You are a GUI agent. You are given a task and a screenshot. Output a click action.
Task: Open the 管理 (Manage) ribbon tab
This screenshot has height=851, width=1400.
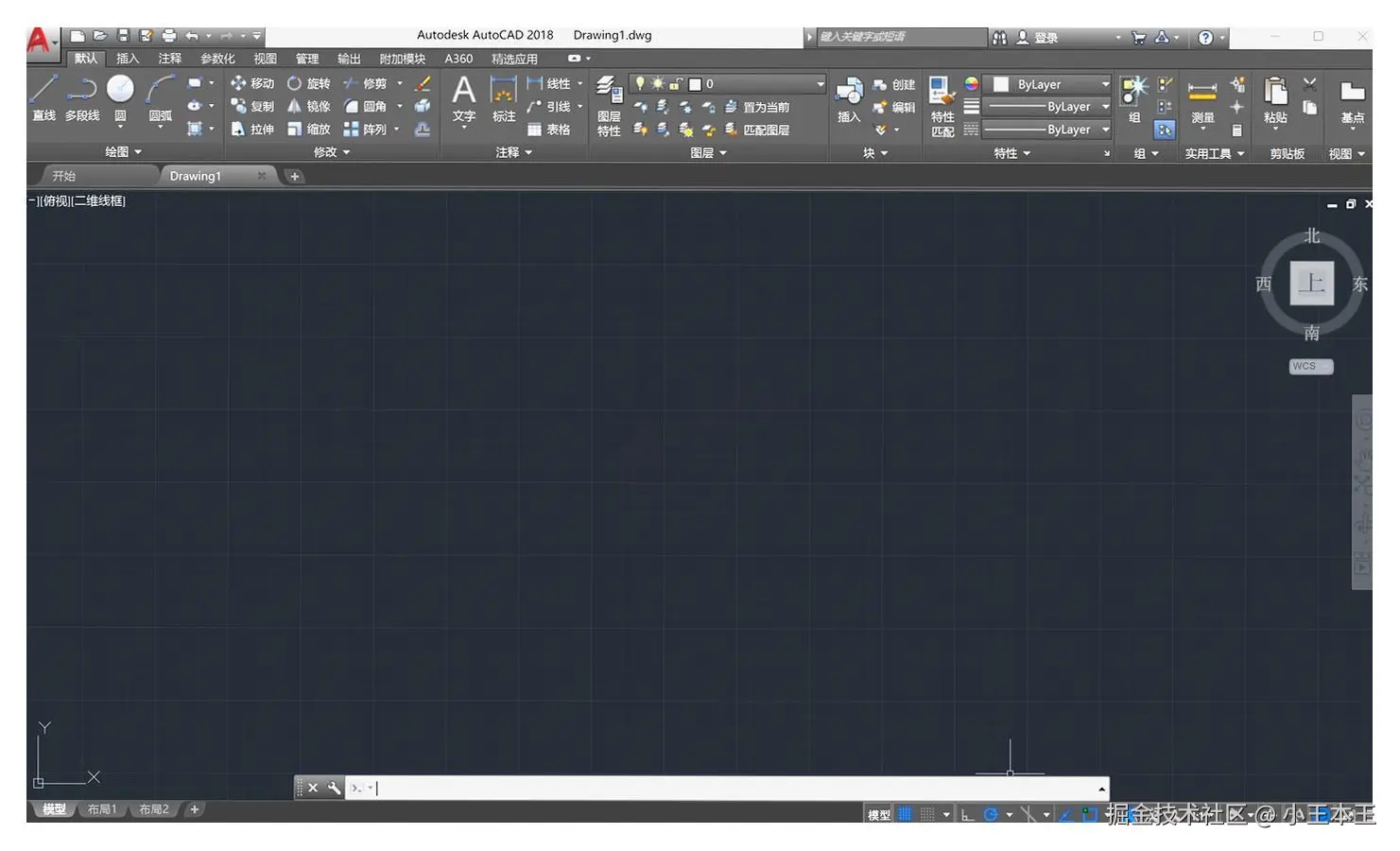(x=307, y=59)
